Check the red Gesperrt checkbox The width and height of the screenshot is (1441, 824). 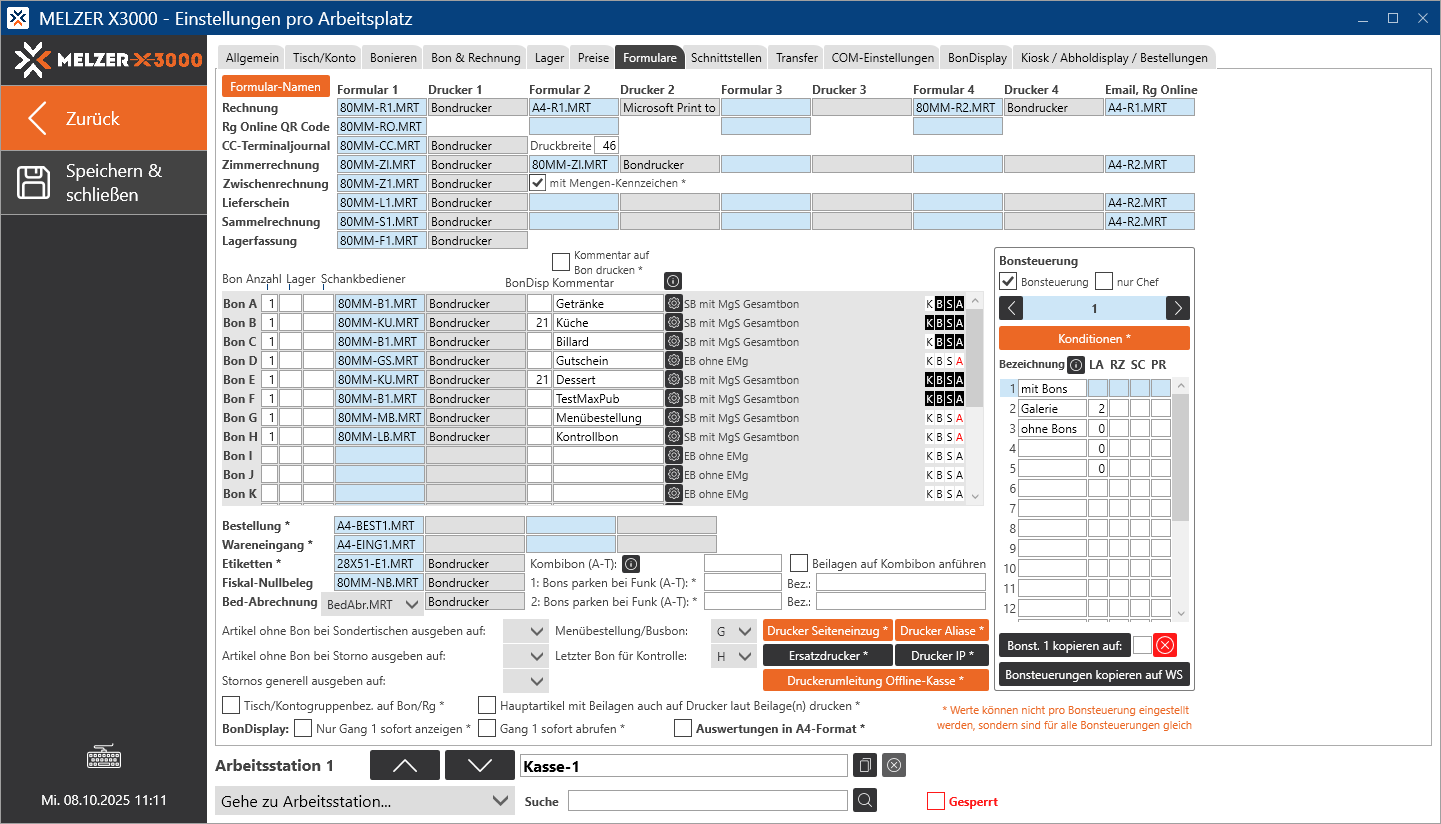(936, 801)
